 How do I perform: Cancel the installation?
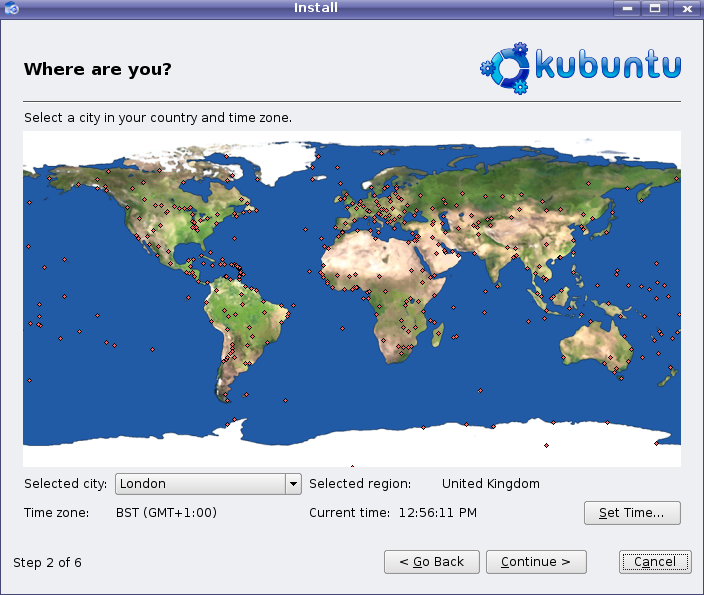(x=655, y=562)
